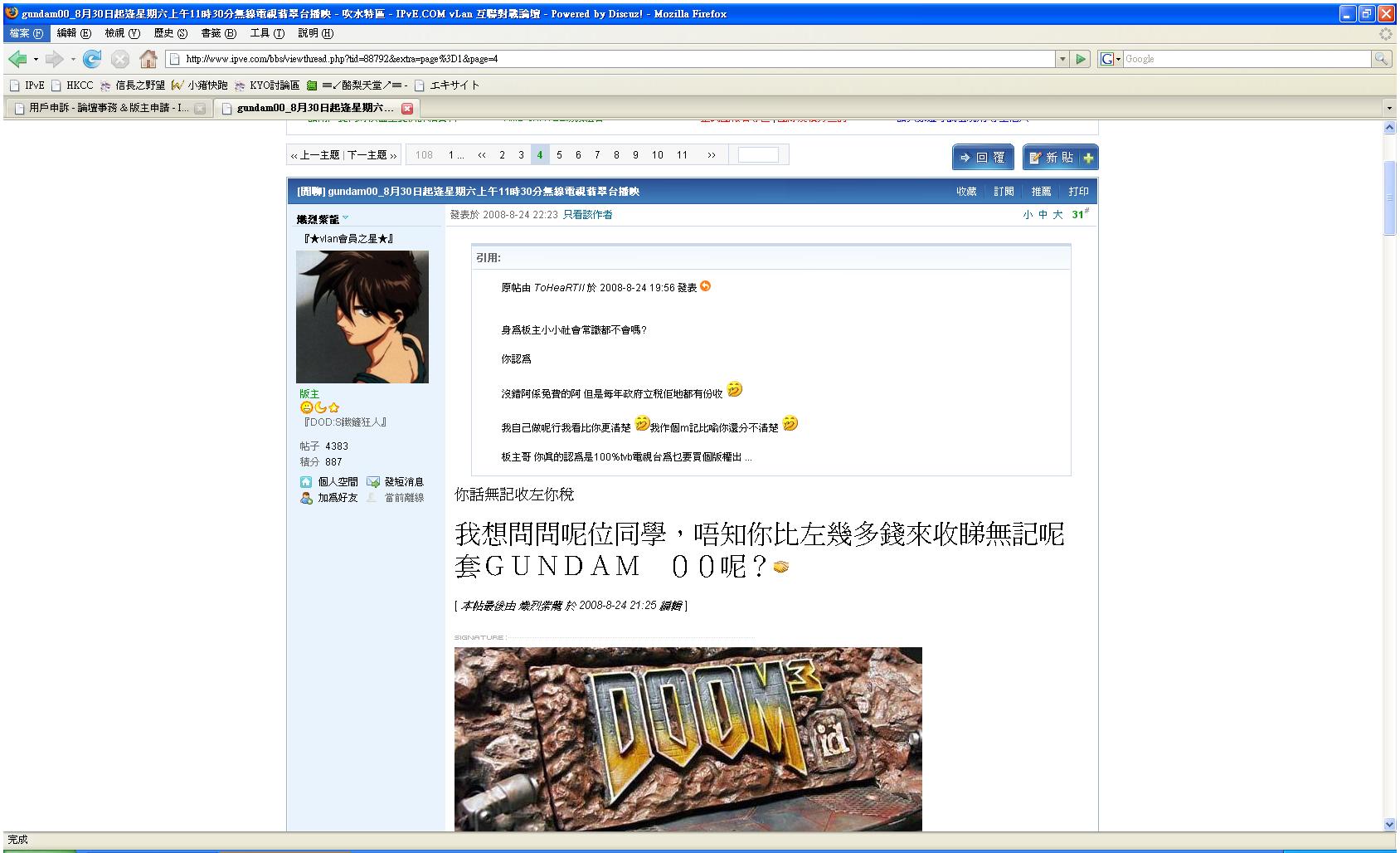This screenshot has height=853, width=1400.
Task: Click the 回覆 reply button
Action: coord(983,157)
